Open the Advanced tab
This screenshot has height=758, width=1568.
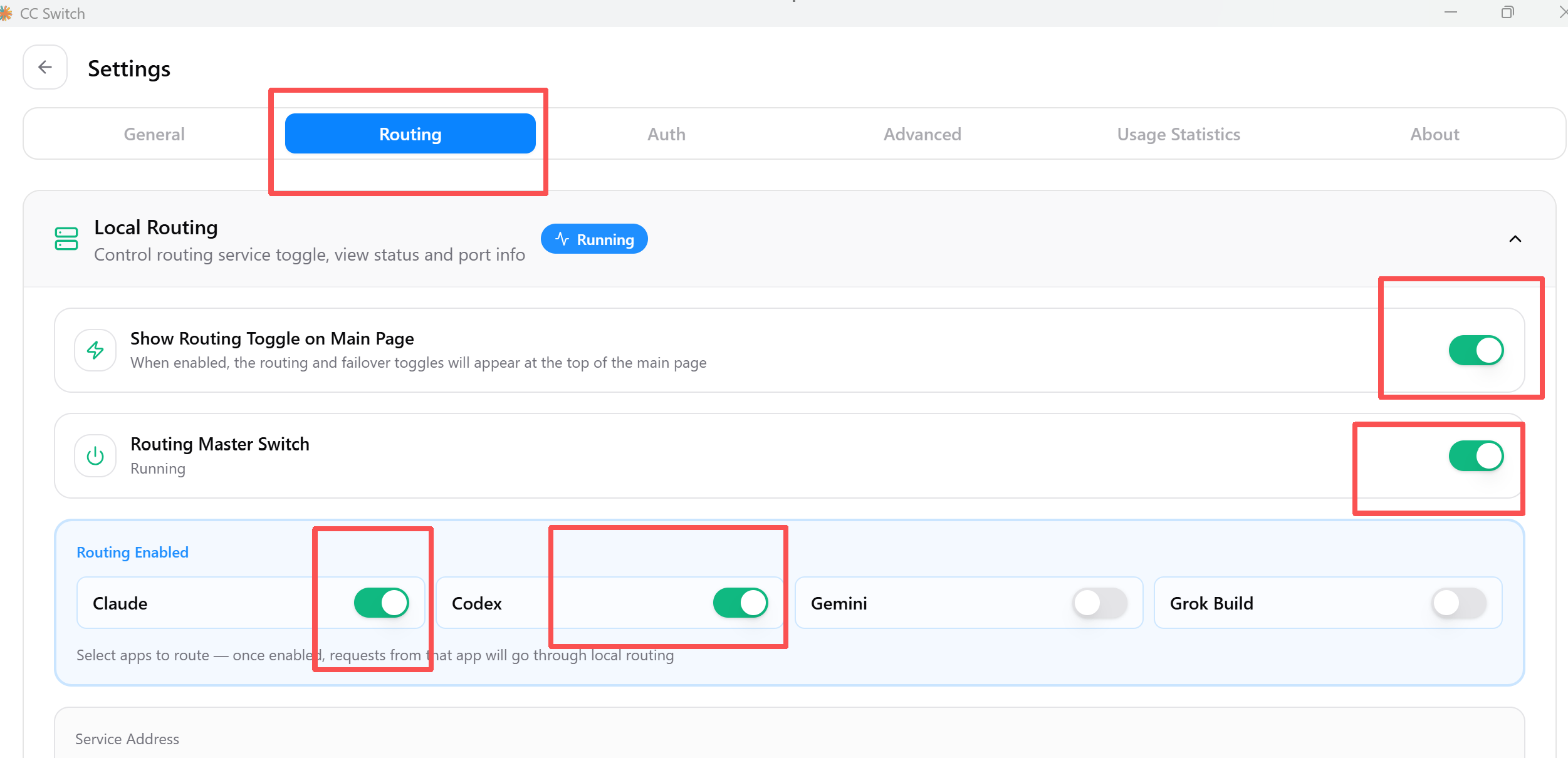[x=923, y=134]
